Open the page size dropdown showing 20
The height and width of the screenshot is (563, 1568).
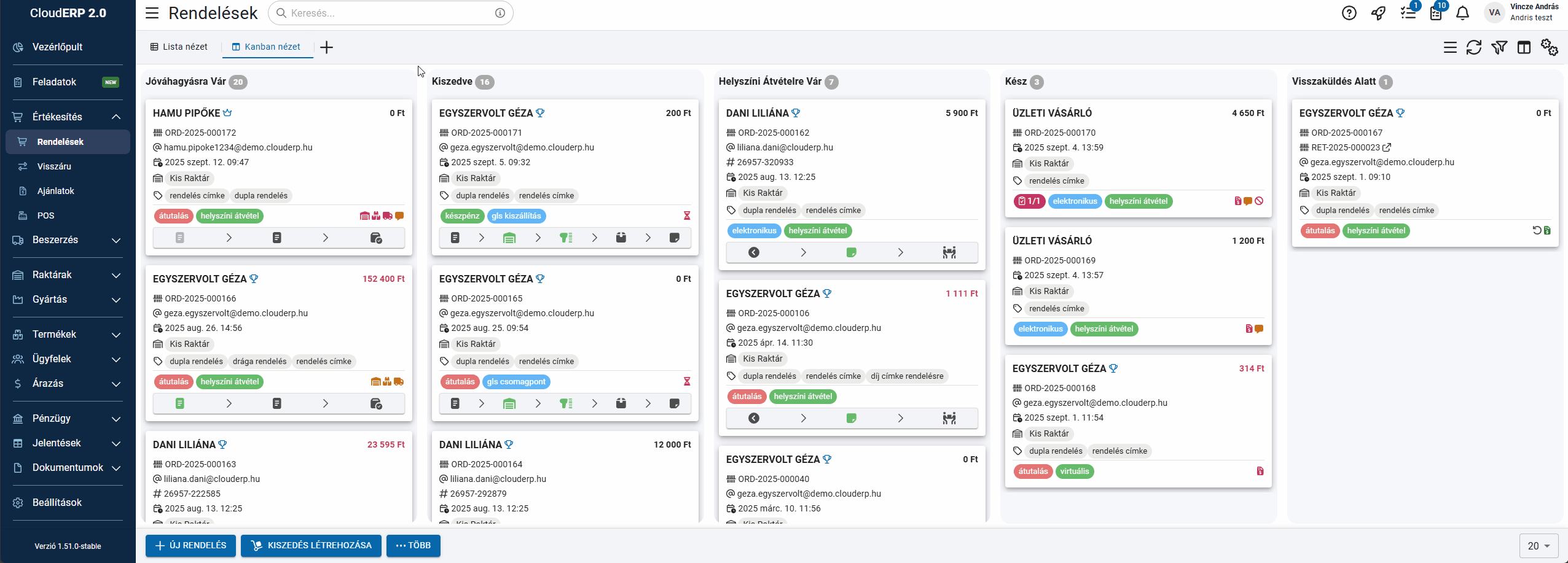point(1539,546)
